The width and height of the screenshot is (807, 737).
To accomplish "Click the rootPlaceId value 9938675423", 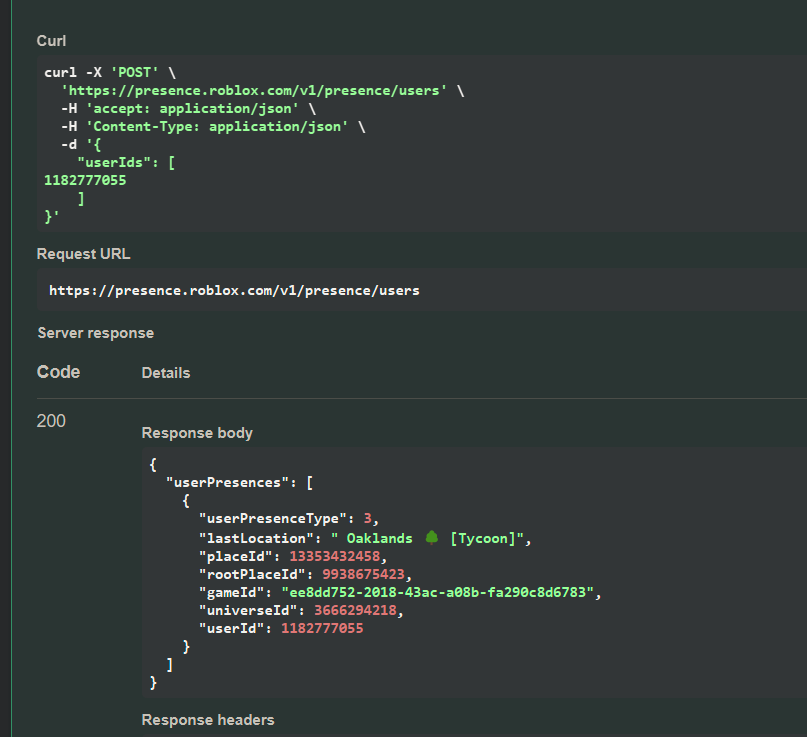I will (363, 574).
